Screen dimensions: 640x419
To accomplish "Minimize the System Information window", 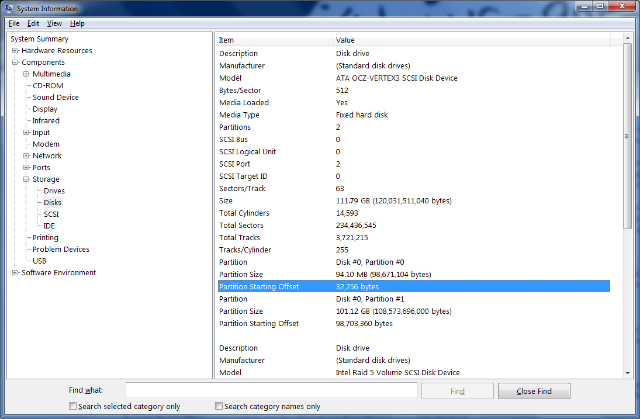I will coord(584,6).
